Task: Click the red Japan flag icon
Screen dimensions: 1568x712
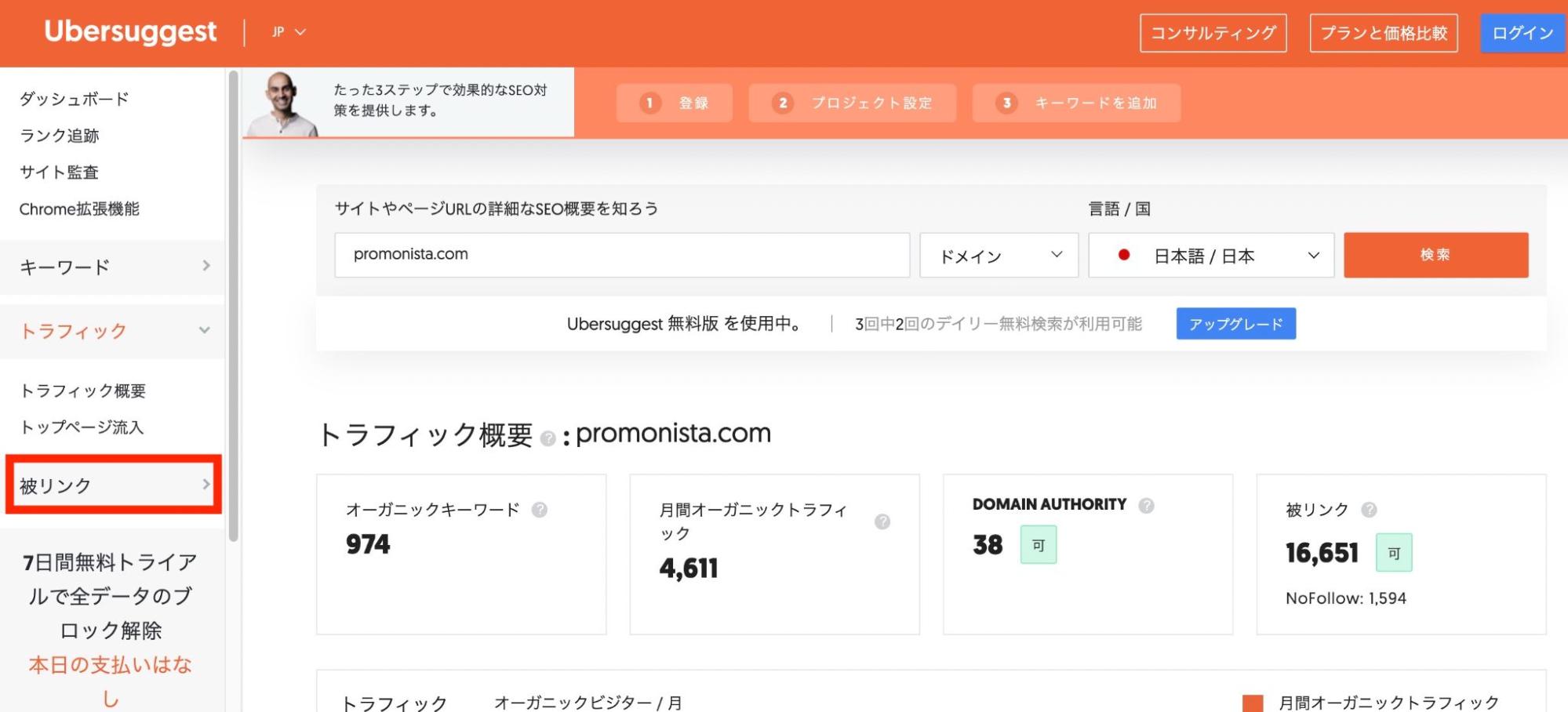Action: tap(1124, 255)
